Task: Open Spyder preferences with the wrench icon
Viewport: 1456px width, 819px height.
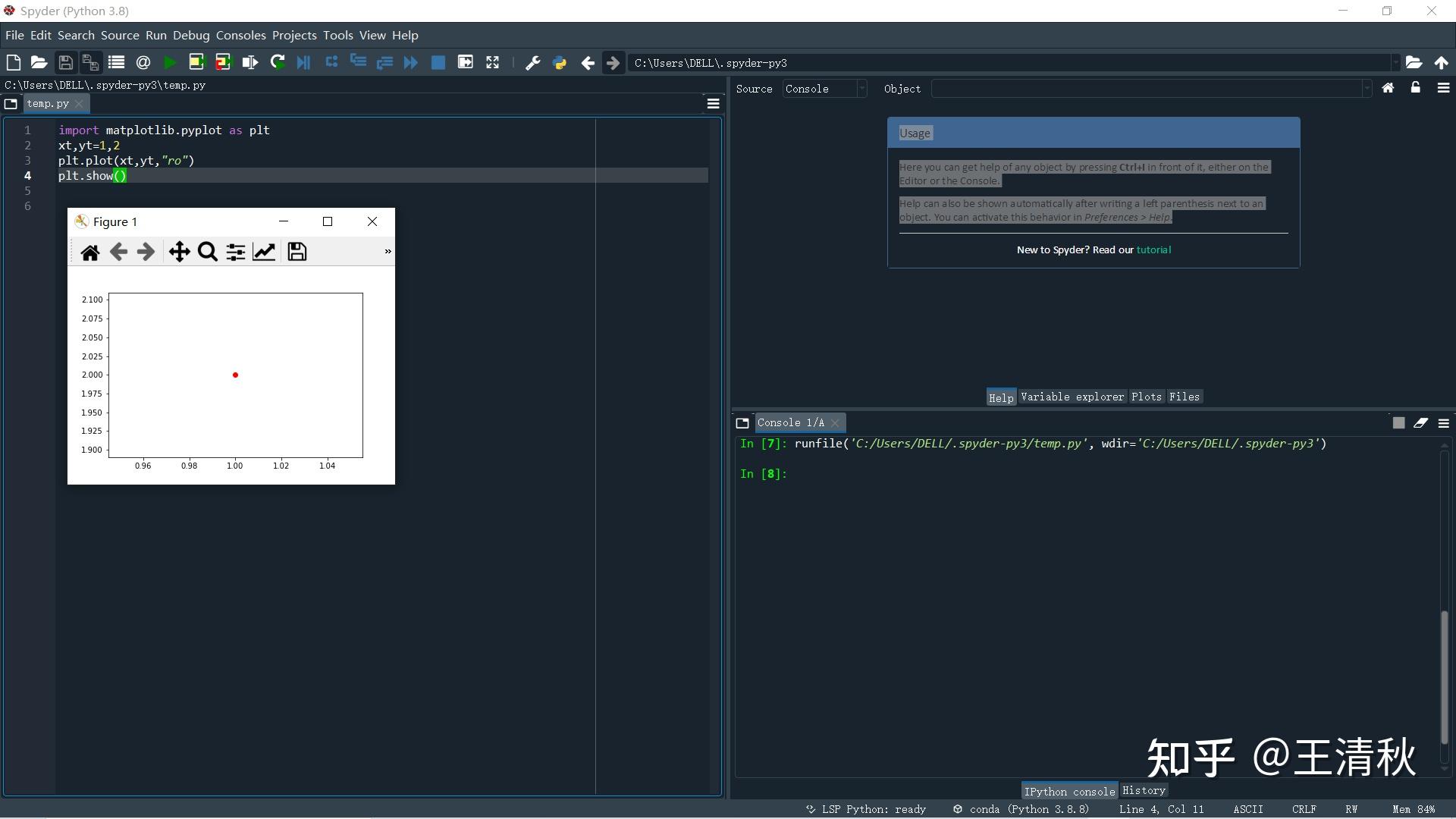Action: click(532, 62)
